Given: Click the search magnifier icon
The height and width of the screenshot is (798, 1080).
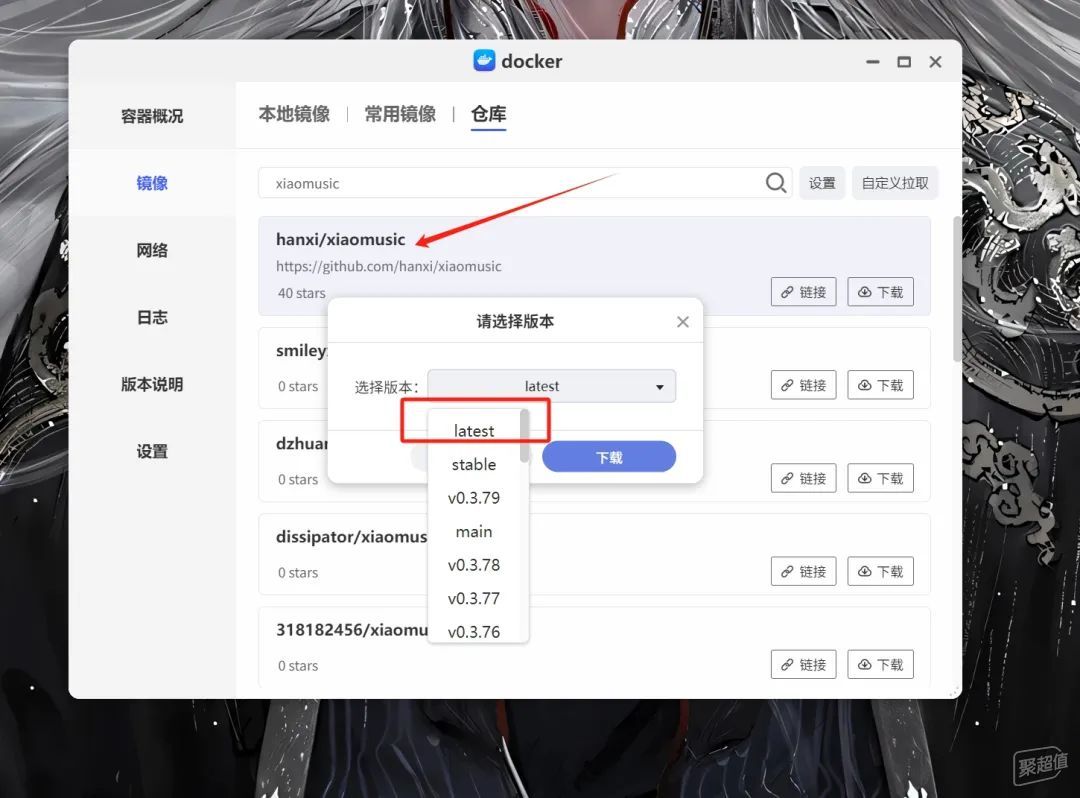Looking at the screenshot, I should click(776, 183).
